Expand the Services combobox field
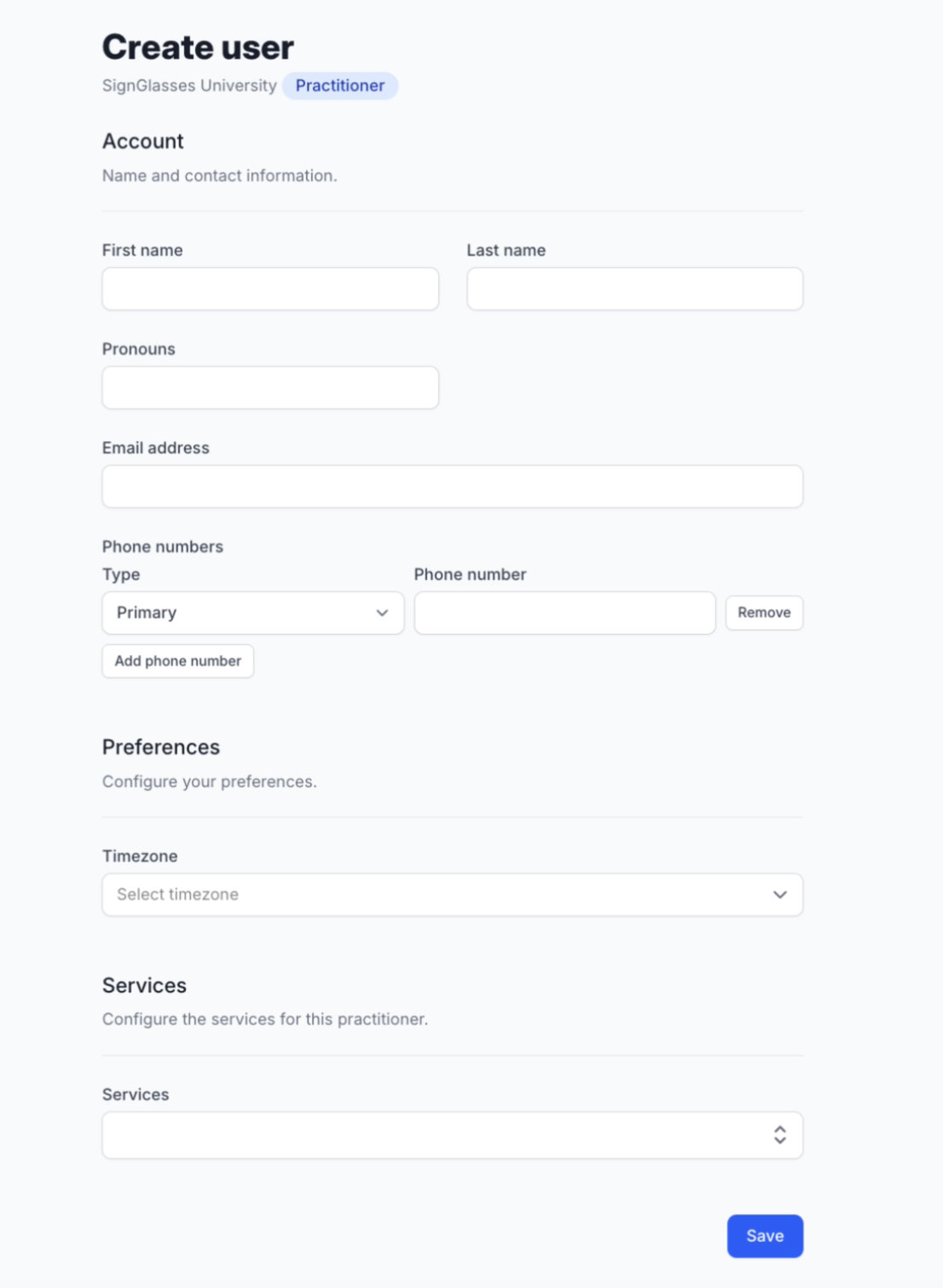The height and width of the screenshot is (1288, 943). click(453, 1134)
